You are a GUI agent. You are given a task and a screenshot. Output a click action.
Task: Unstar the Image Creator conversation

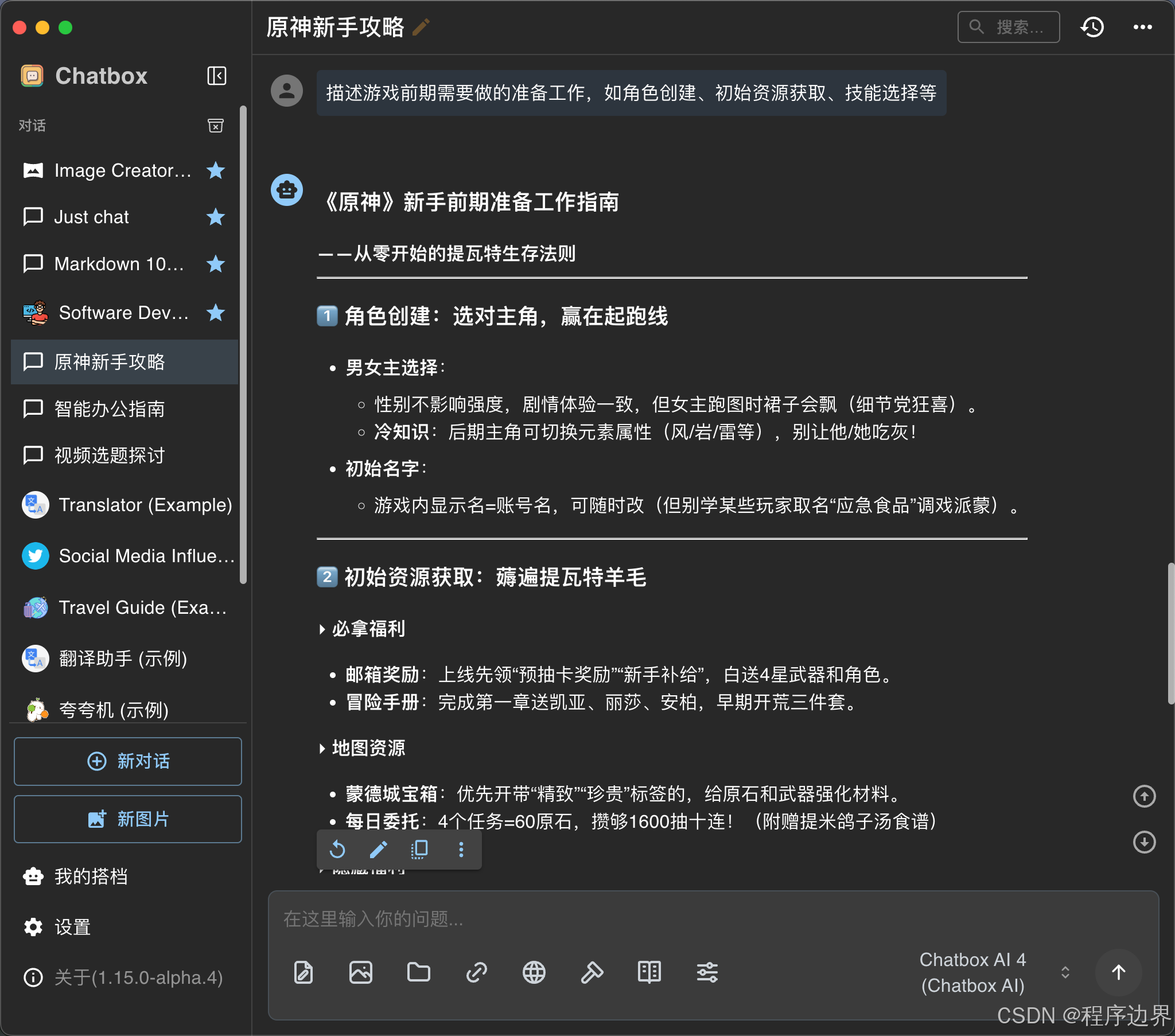[x=216, y=170]
